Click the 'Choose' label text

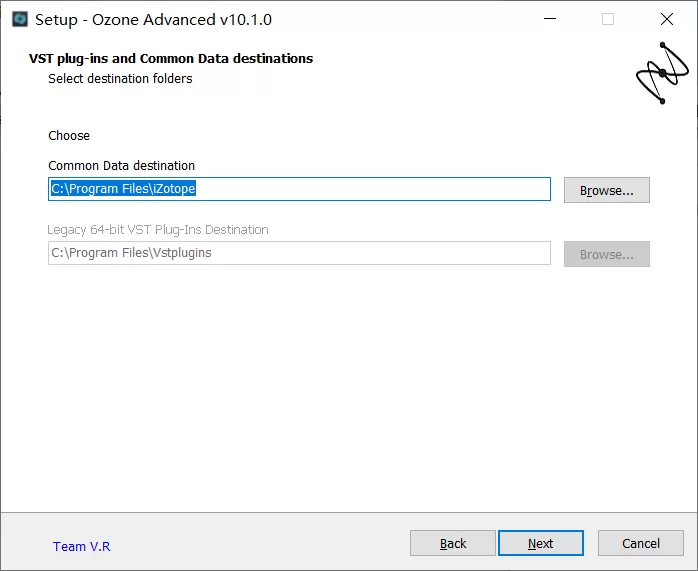pyautogui.click(x=69, y=135)
